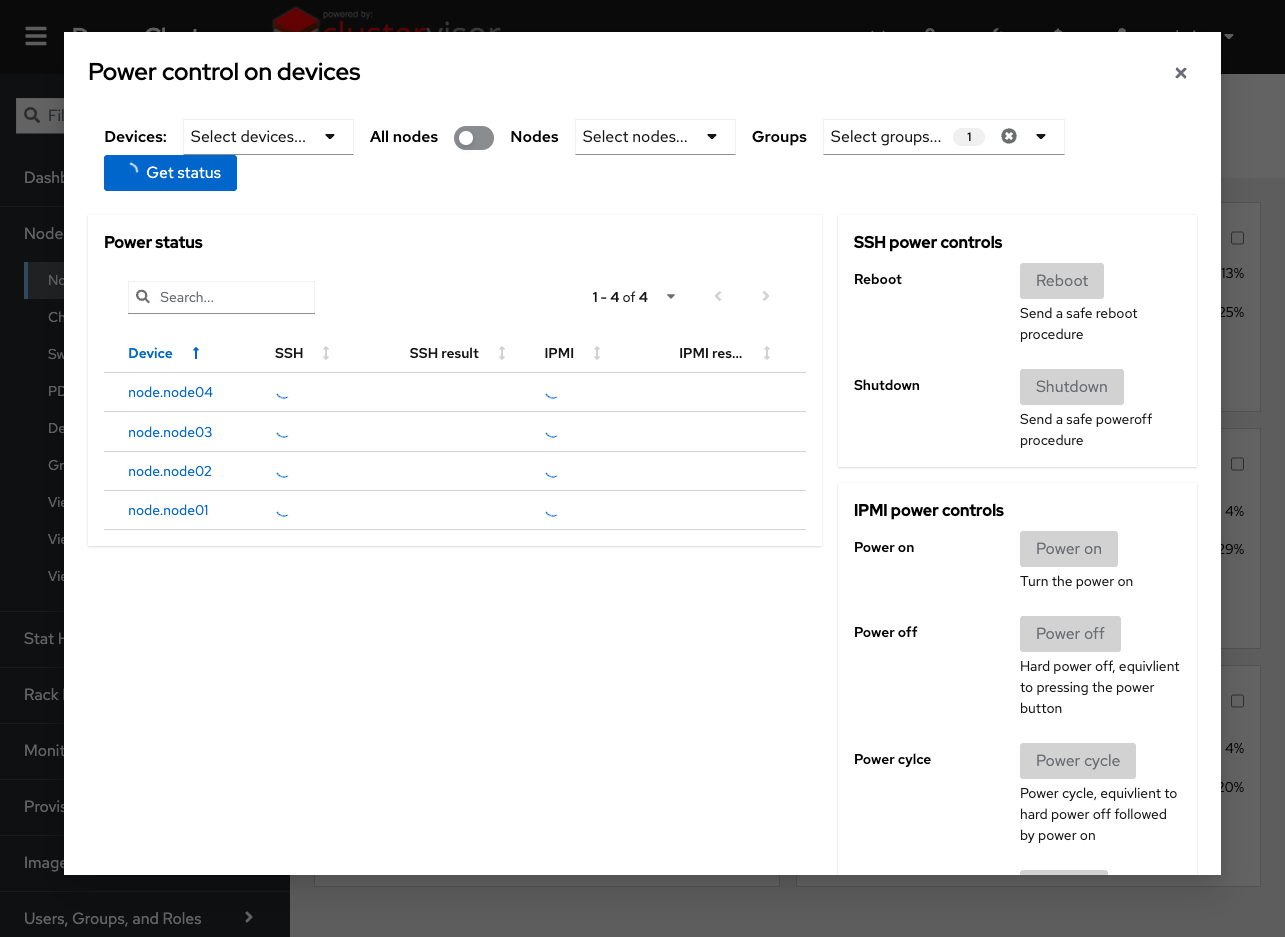The image size is (1285, 937).
Task: Open the rows-per-page dropdown next to 1 - 4 of 4
Action: pyautogui.click(x=671, y=296)
